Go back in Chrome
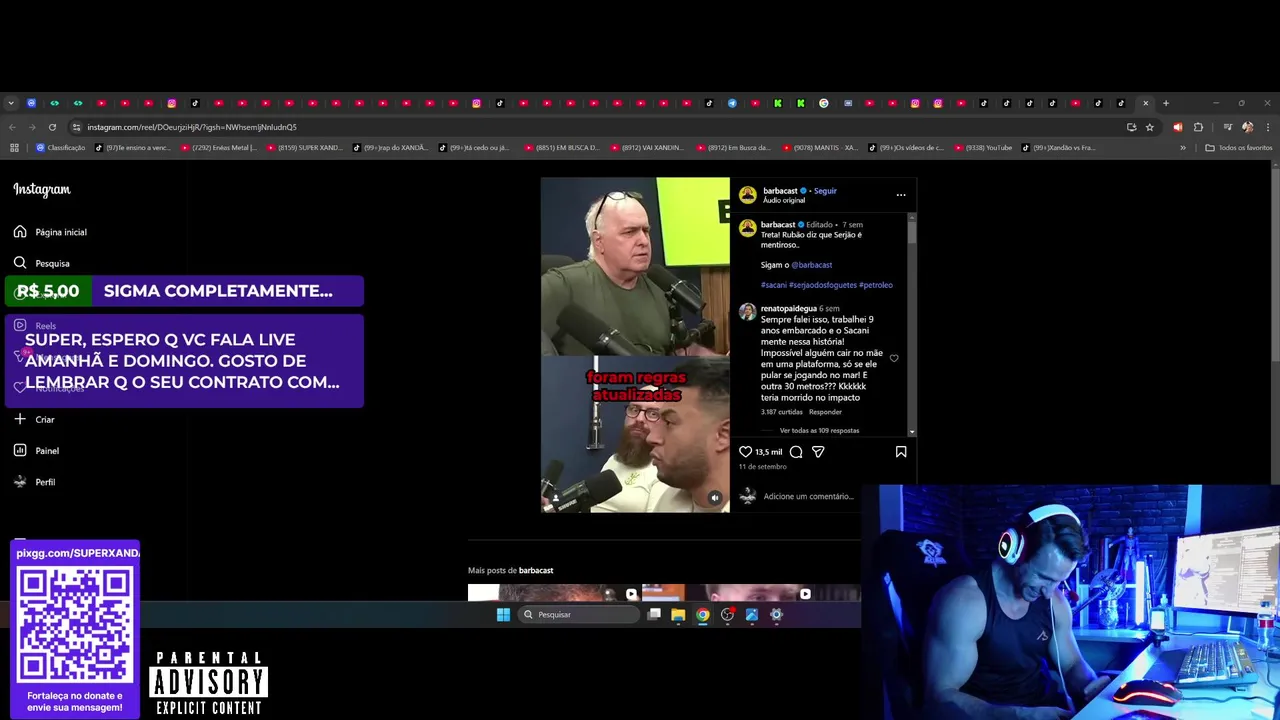The height and width of the screenshot is (720, 1280). (x=12, y=127)
